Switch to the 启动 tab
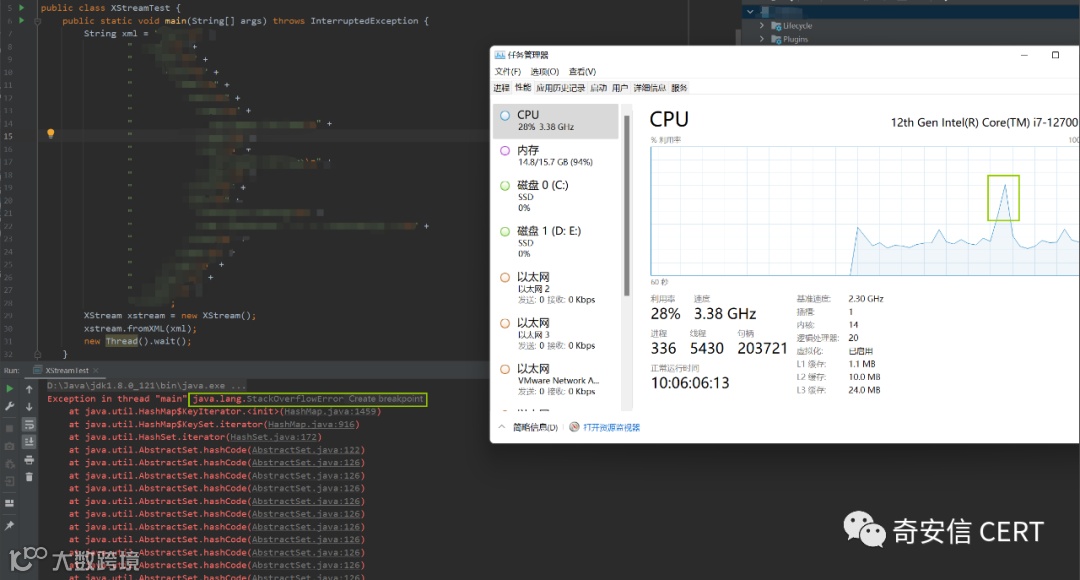 [x=599, y=88]
